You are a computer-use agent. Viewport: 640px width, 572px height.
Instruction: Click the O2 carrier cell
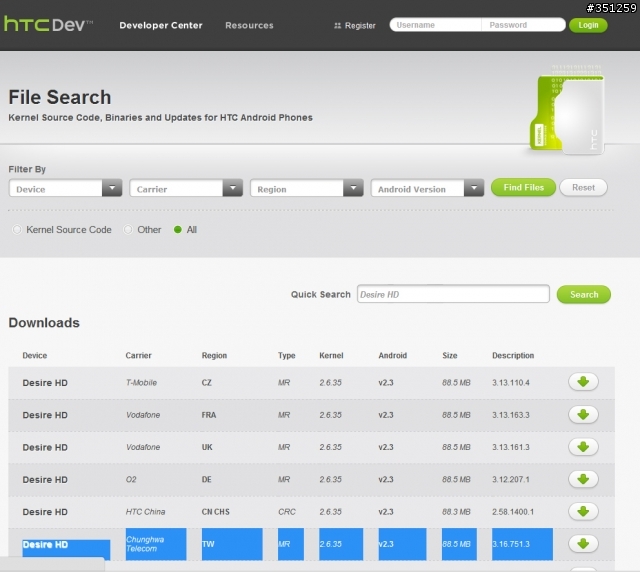point(131,479)
